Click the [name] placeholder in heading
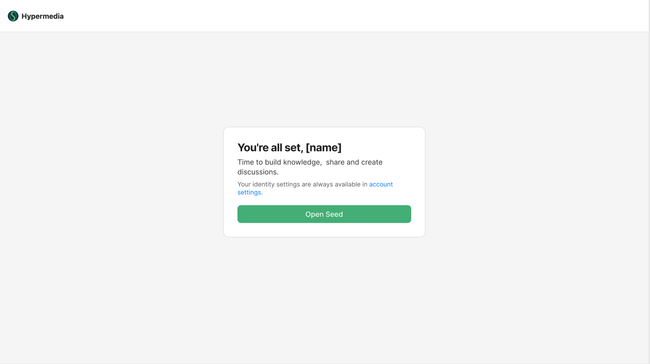This screenshot has width=650, height=364. (323, 148)
